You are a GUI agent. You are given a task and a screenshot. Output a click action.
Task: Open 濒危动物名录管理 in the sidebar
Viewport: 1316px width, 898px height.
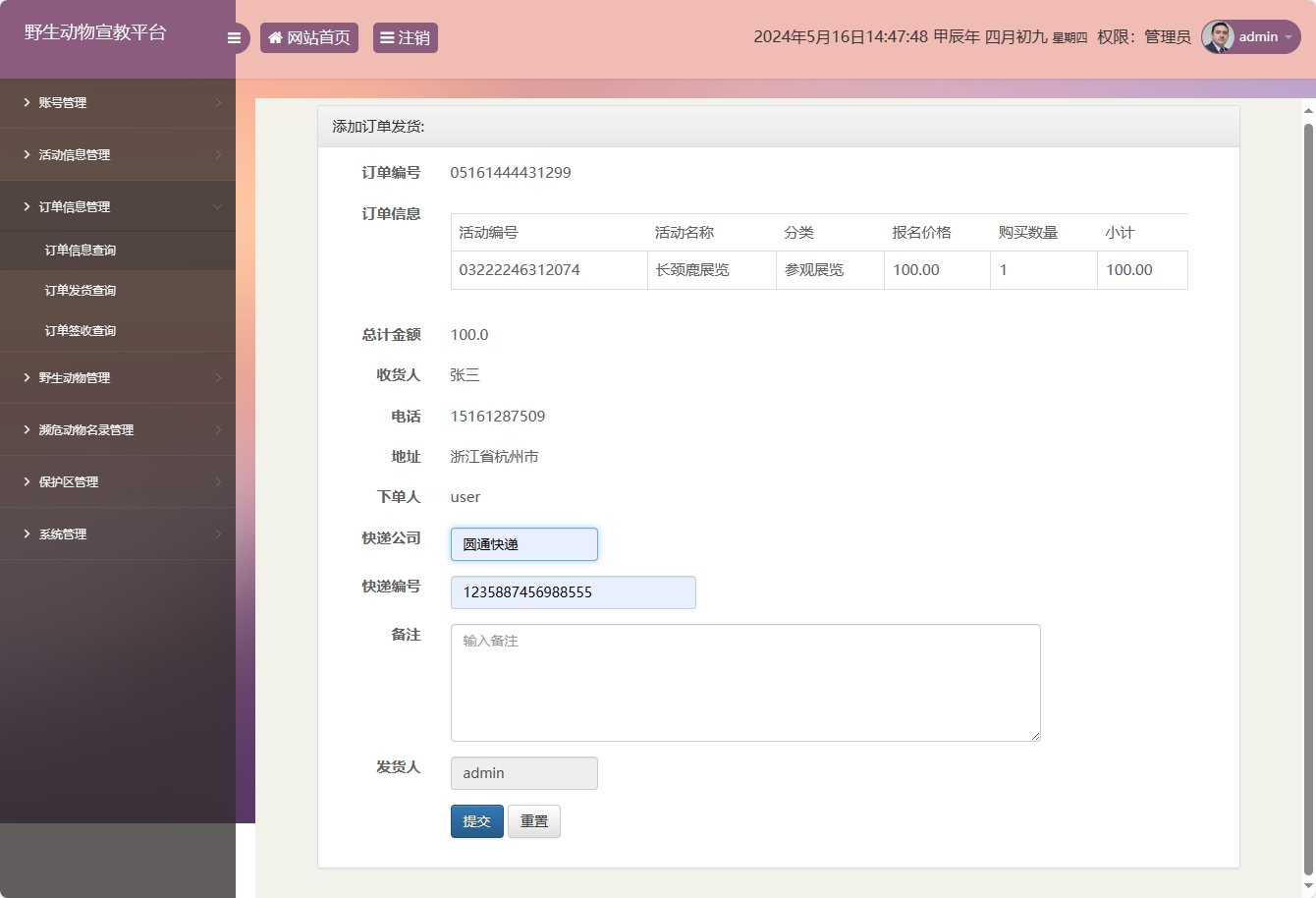84,429
